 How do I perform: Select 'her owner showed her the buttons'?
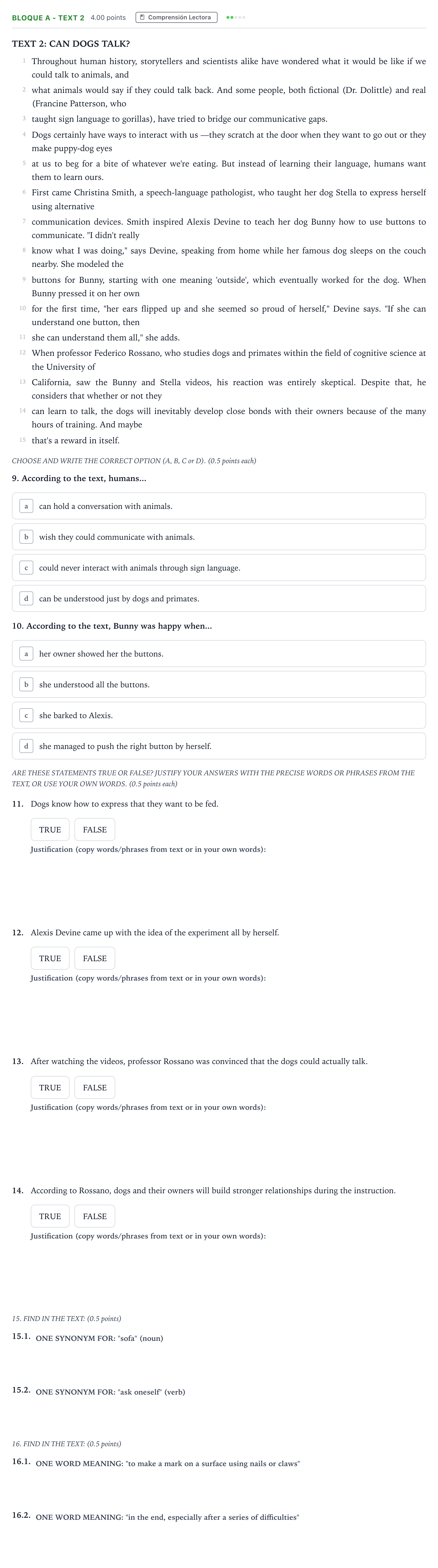pyautogui.click(x=219, y=654)
